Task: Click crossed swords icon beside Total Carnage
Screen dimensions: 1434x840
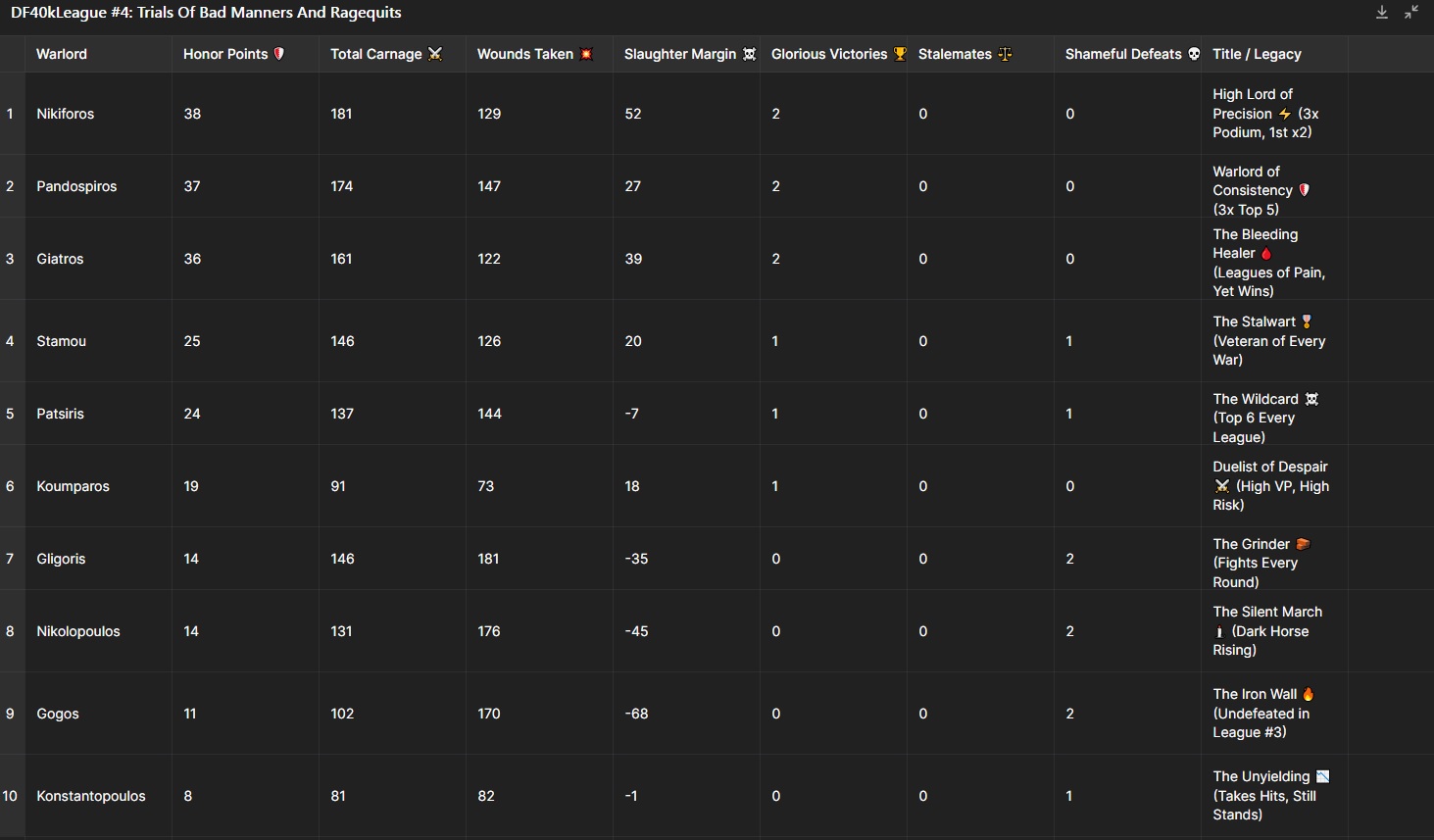Action: [435, 54]
